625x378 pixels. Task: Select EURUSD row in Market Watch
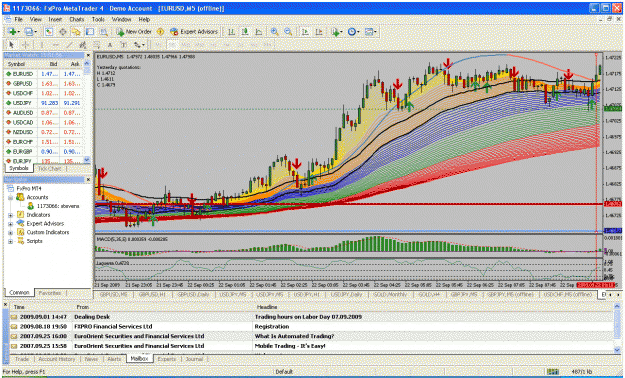(43, 74)
